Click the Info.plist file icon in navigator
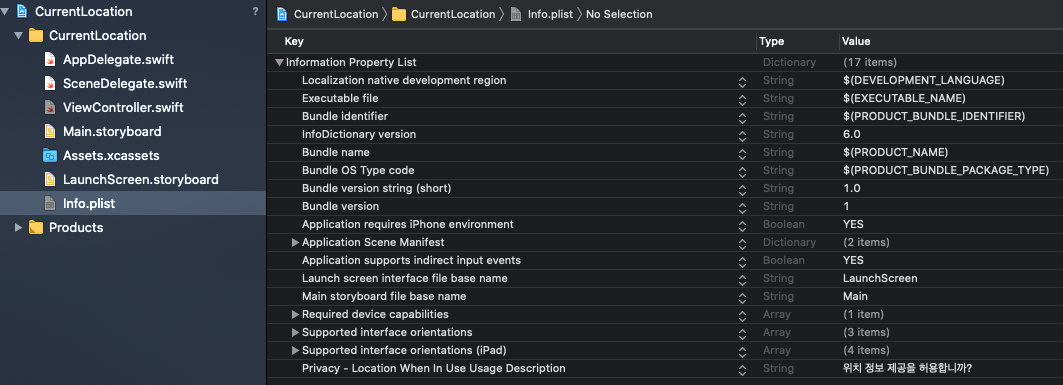Screen dimensions: 1063x385 49,203
